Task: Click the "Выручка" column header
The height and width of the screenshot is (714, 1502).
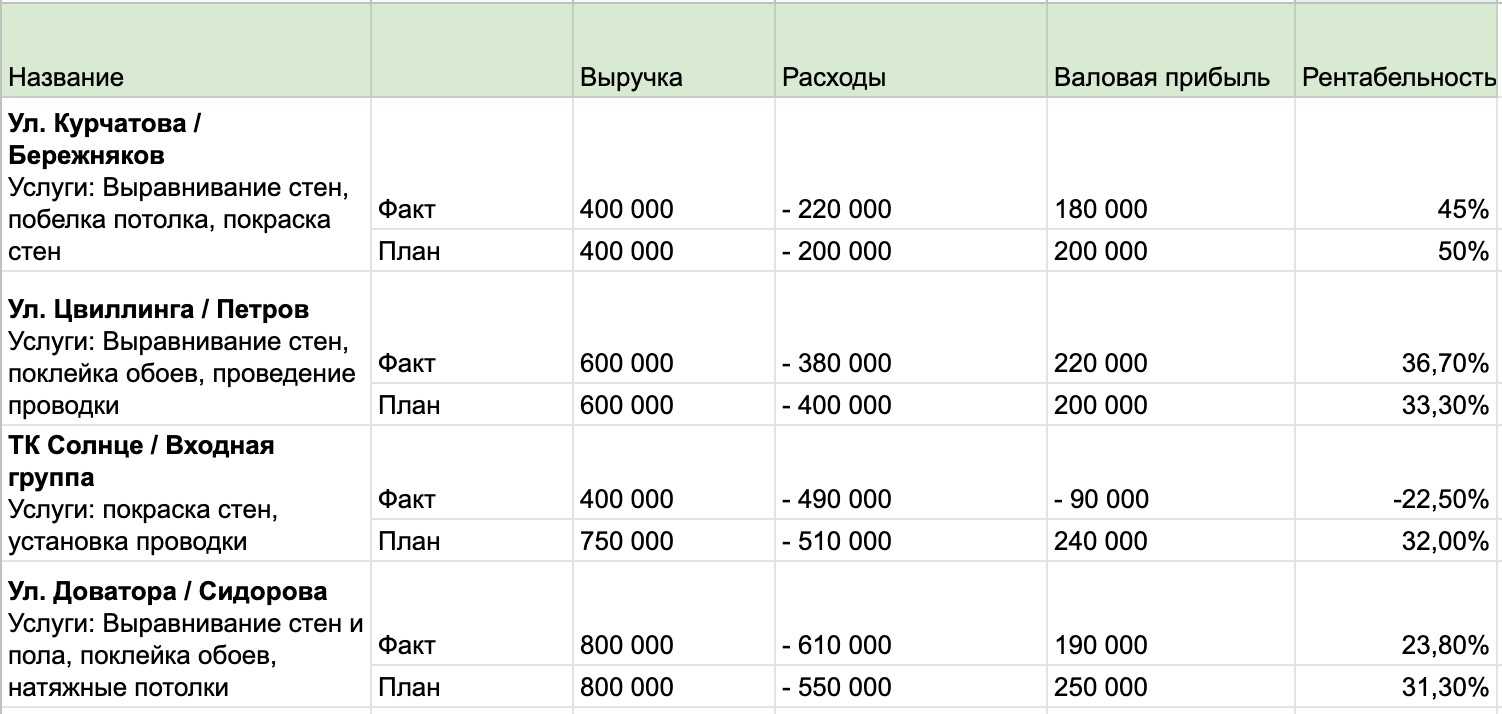Action: coord(631,78)
